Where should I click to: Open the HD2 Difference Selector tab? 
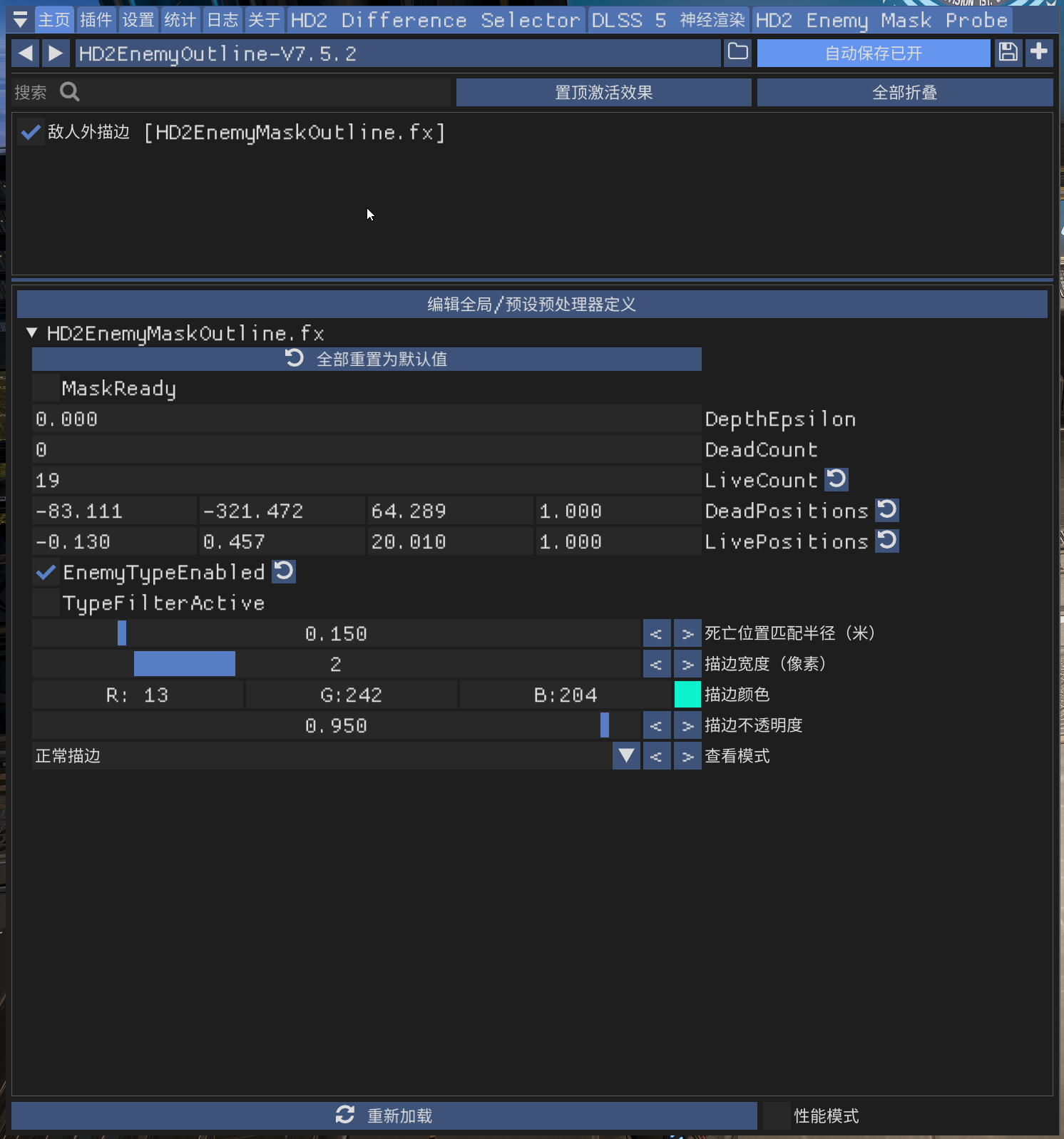436,20
